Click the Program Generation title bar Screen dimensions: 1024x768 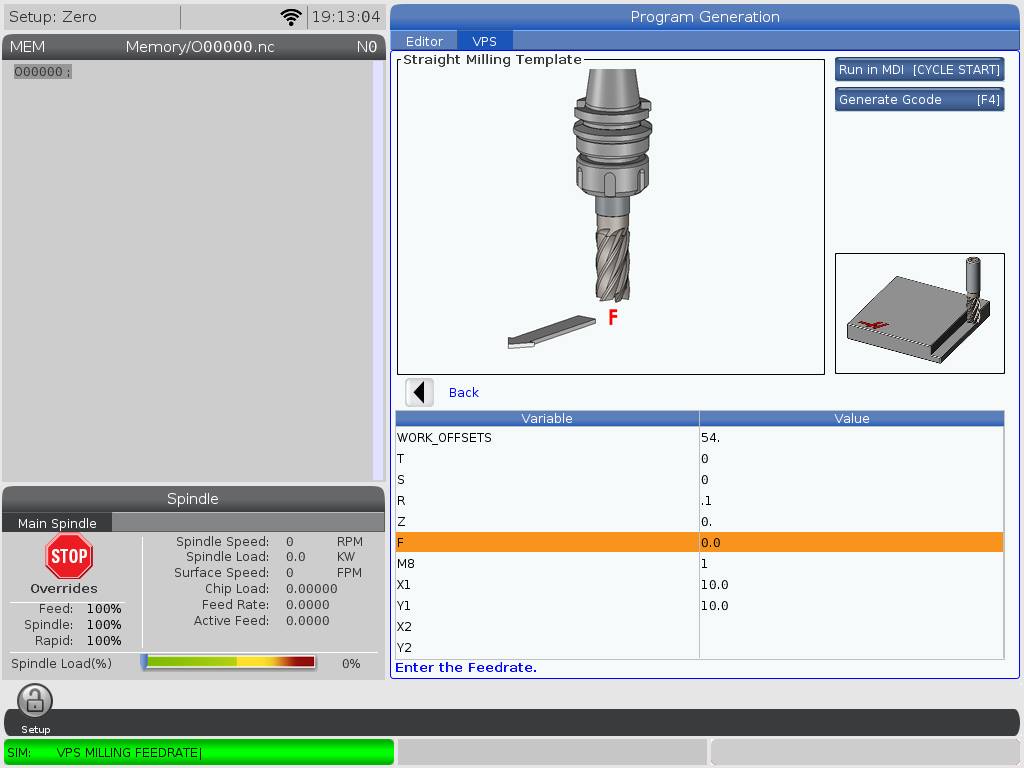pyautogui.click(x=705, y=17)
